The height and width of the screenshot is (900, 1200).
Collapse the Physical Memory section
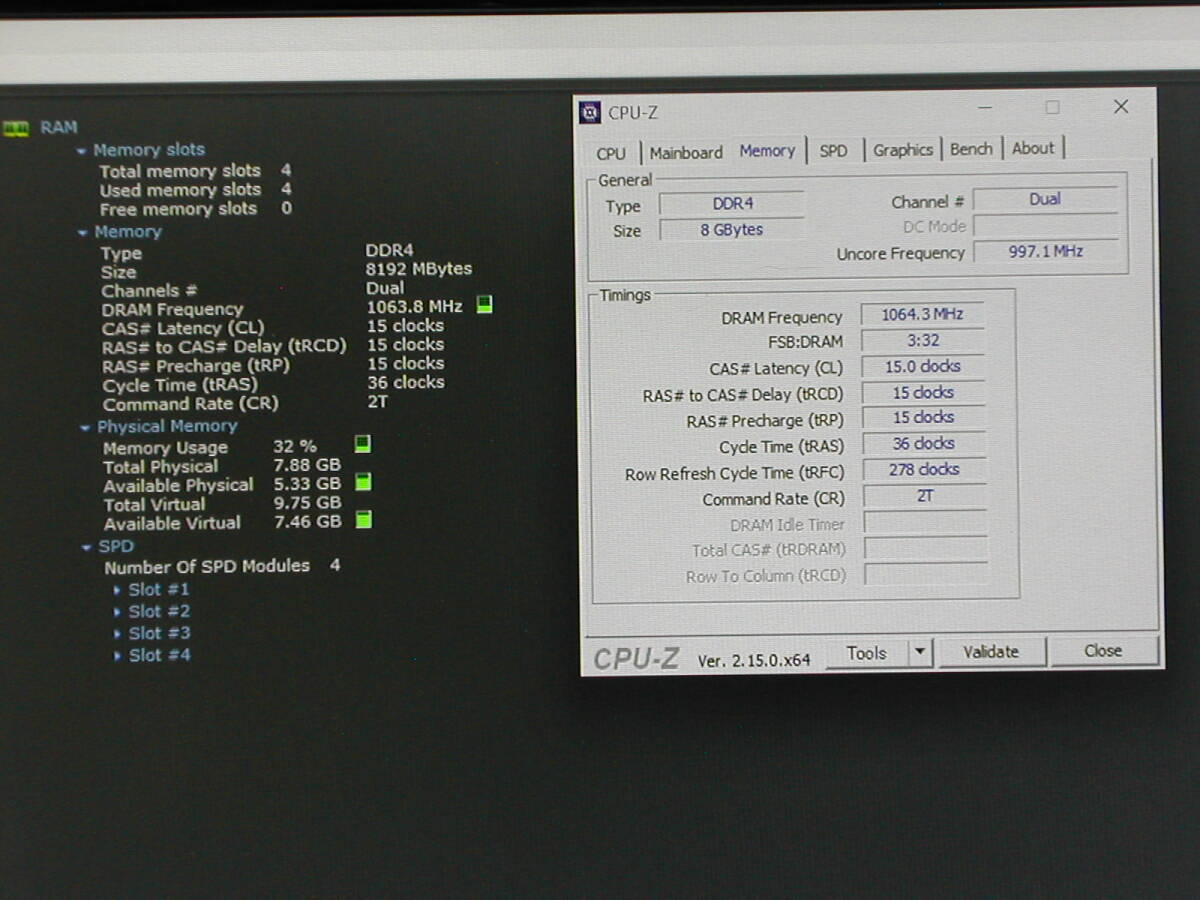pyautogui.click(x=86, y=428)
